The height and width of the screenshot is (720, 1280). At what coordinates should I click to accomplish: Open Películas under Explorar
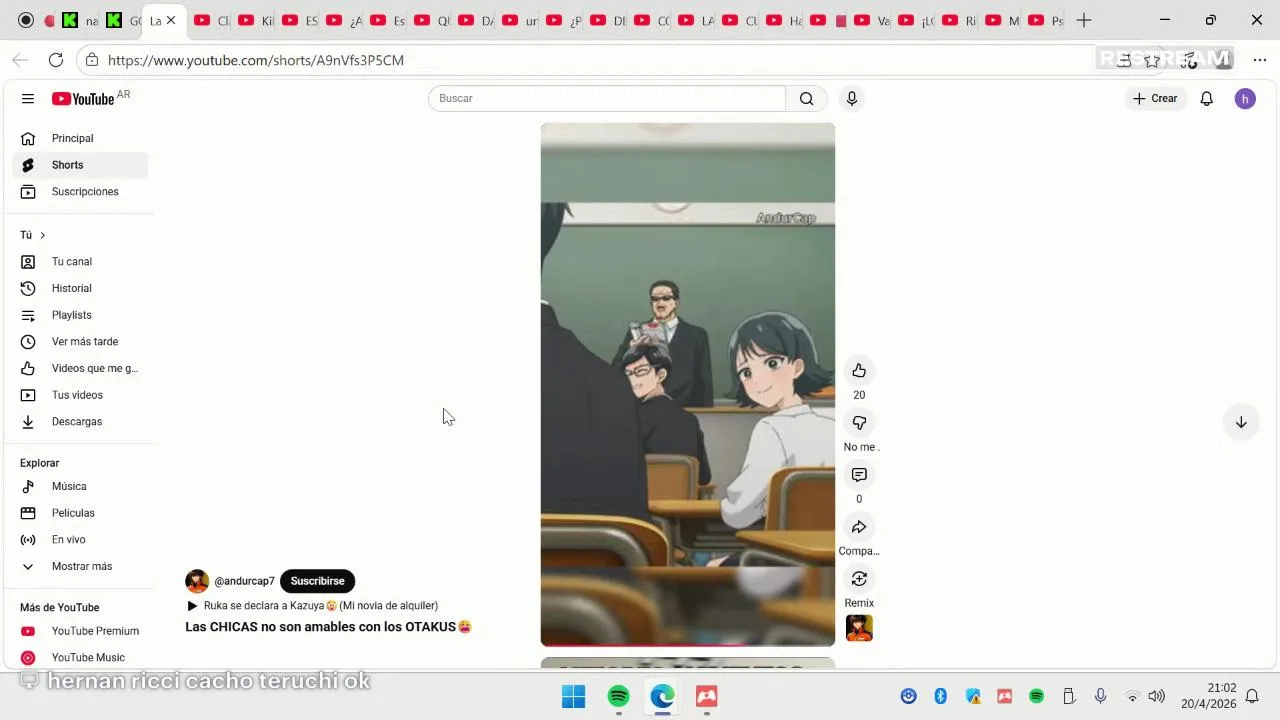pyautogui.click(x=80, y=513)
